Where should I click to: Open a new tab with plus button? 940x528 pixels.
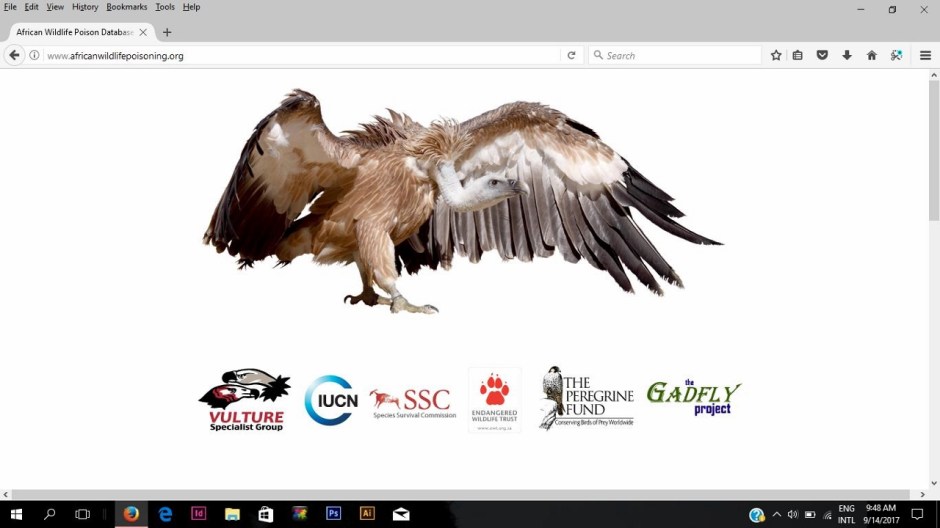(167, 32)
